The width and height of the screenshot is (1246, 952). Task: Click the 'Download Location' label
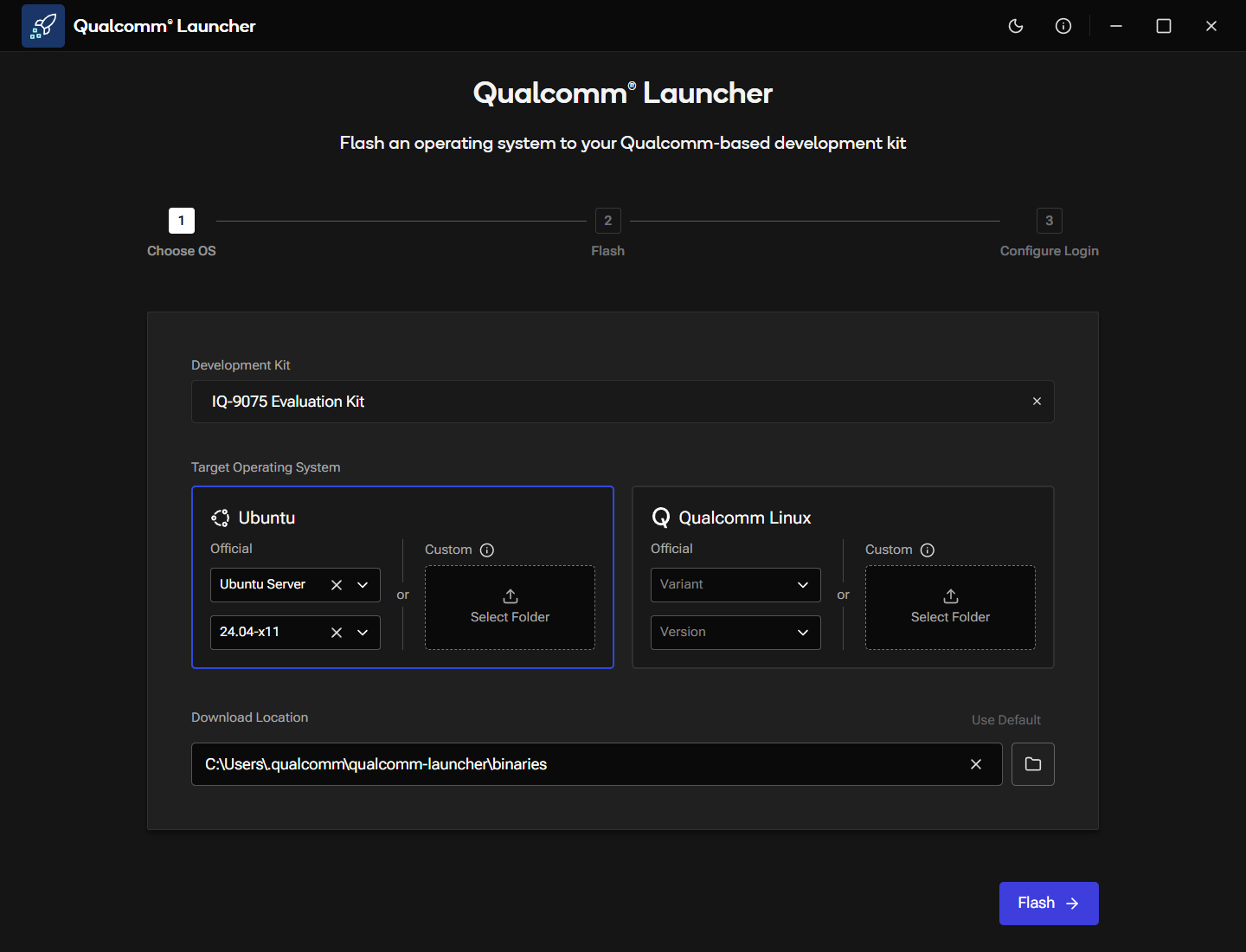click(x=250, y=717)
